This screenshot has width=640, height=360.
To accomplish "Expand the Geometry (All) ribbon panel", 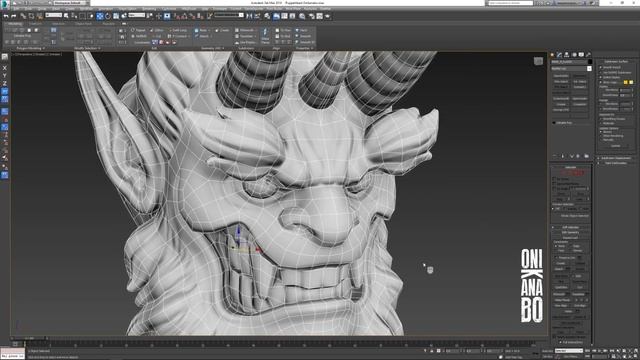I will click(211, 48).
